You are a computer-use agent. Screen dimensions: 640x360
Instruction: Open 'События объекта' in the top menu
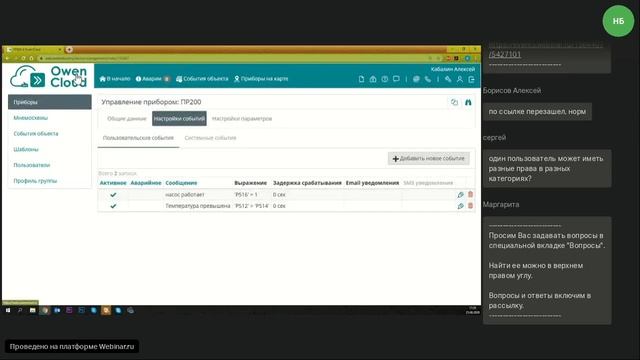click(x=202, y=79)
